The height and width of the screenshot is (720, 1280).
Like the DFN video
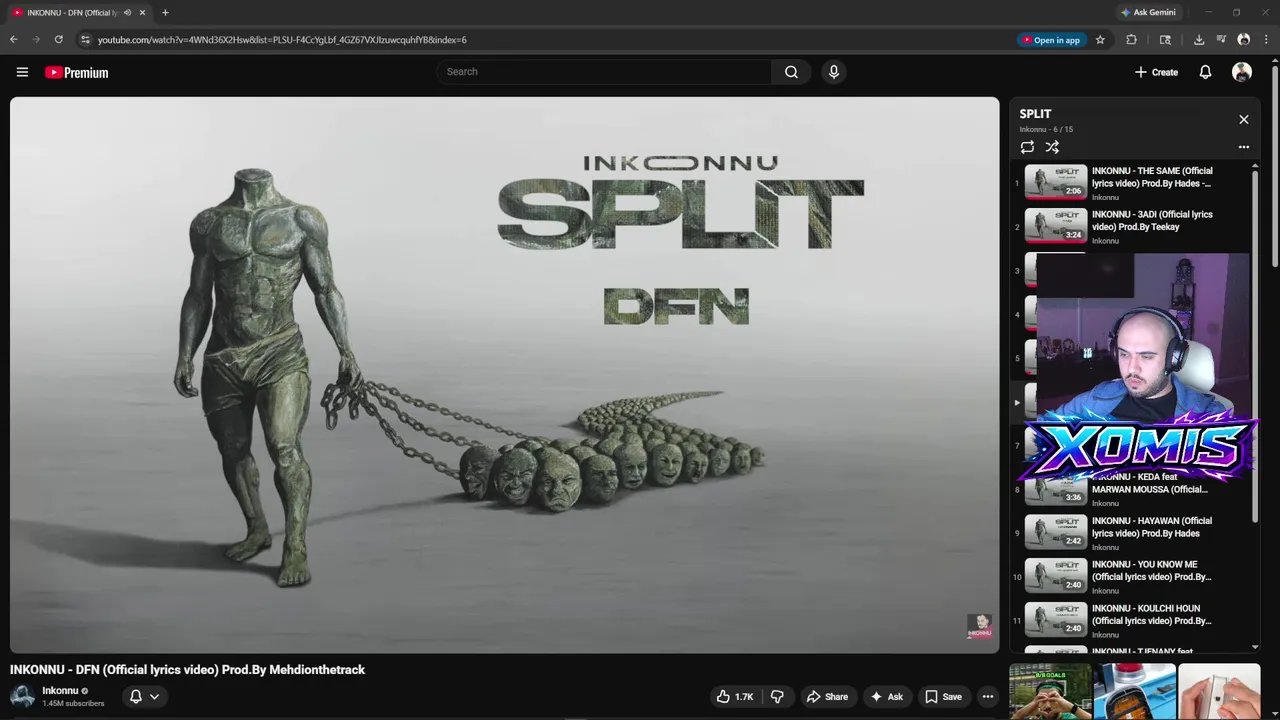point(734,697)
